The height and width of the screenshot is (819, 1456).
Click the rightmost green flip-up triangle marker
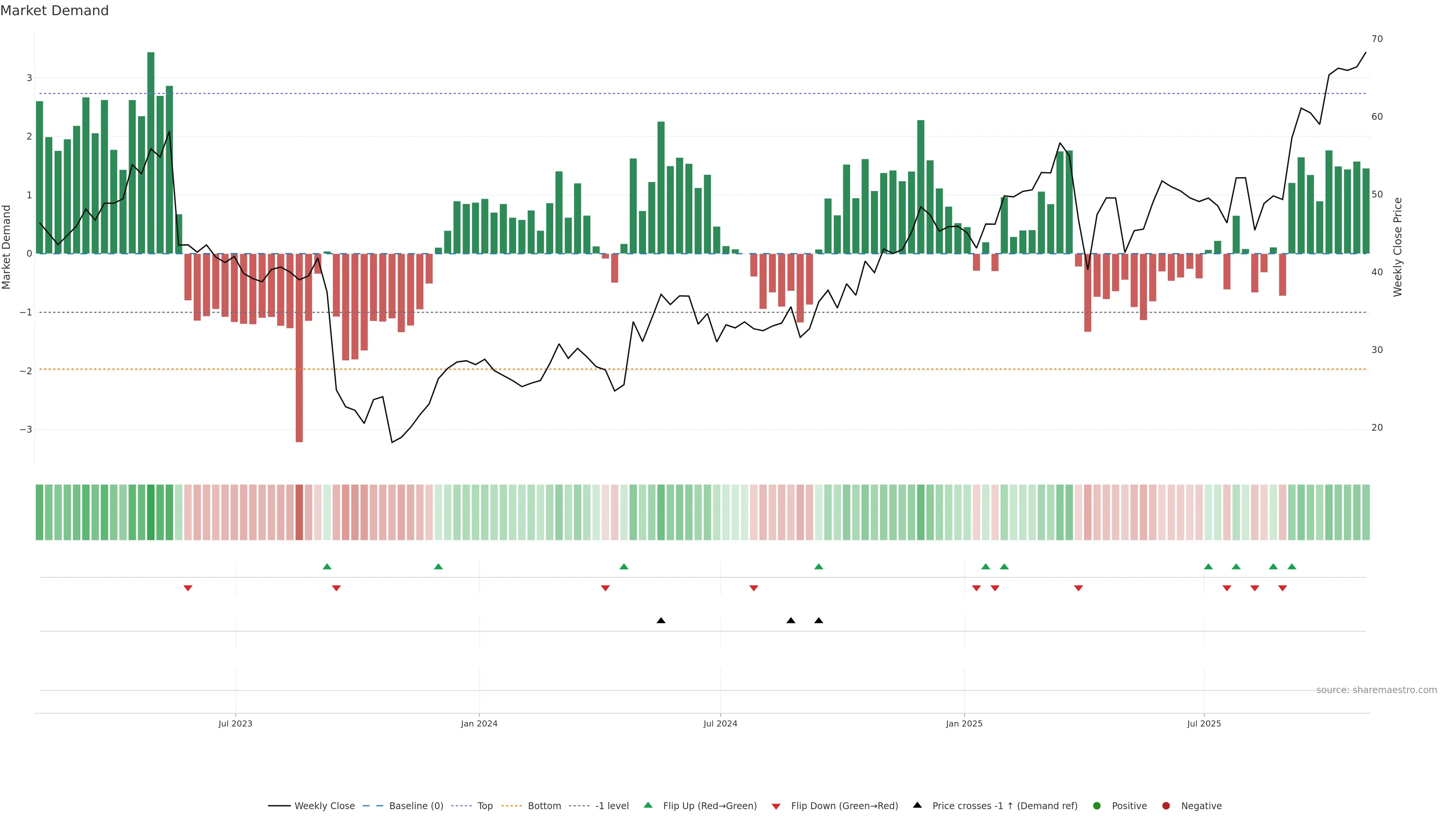(1291, 566)
